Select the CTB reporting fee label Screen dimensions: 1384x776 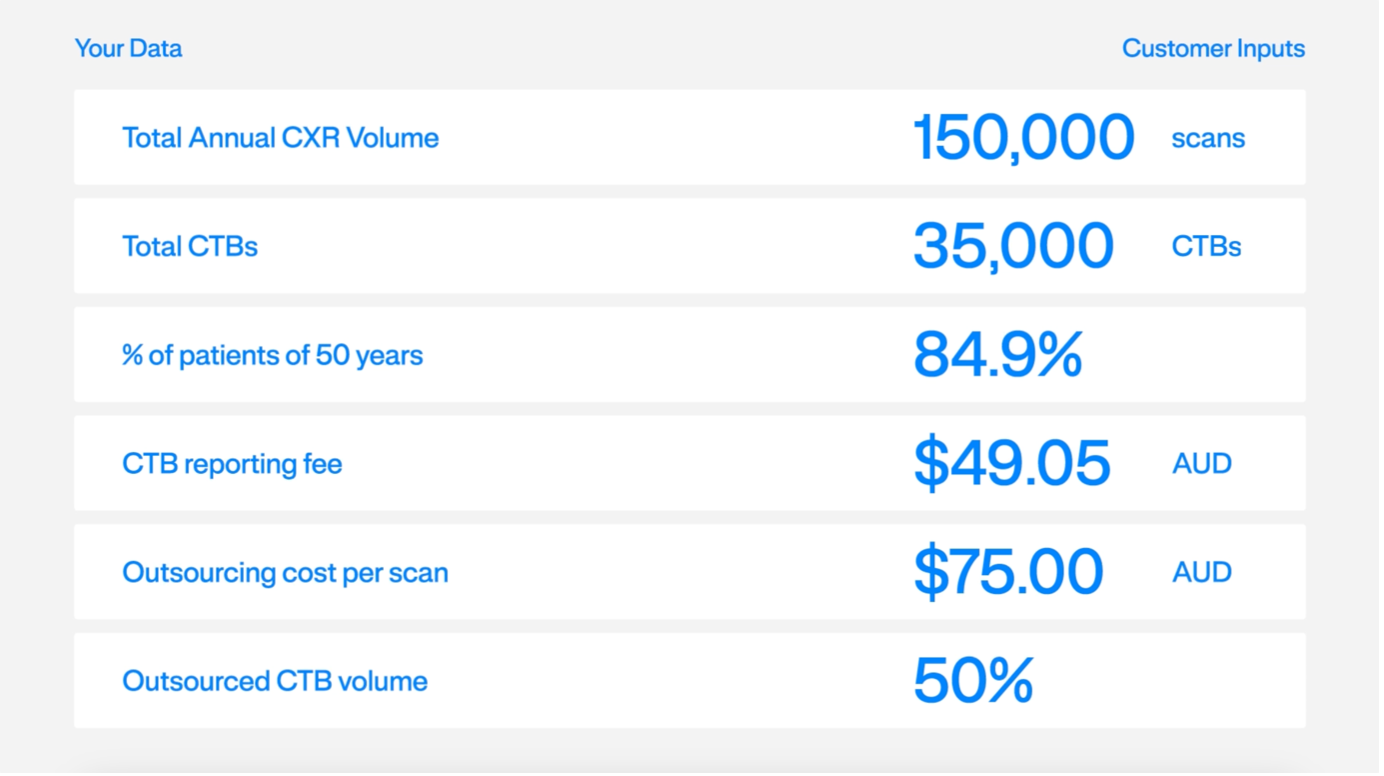tap(232, 464)
